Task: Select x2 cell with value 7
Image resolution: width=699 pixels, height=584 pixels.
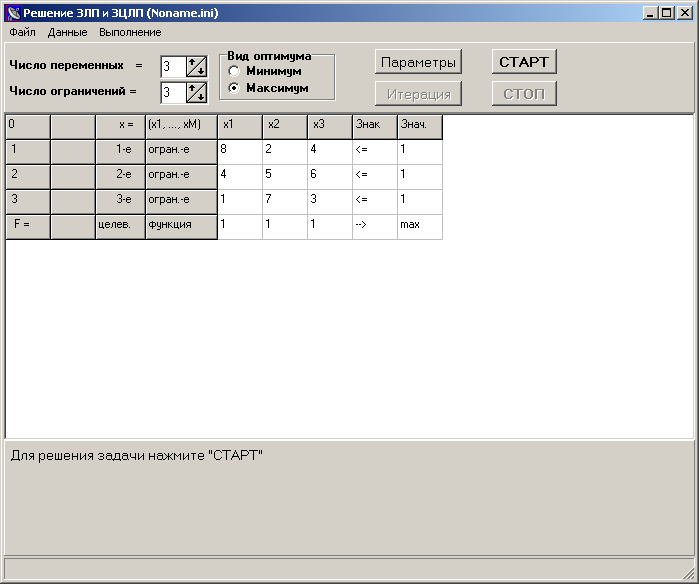Action: (285, 202)
